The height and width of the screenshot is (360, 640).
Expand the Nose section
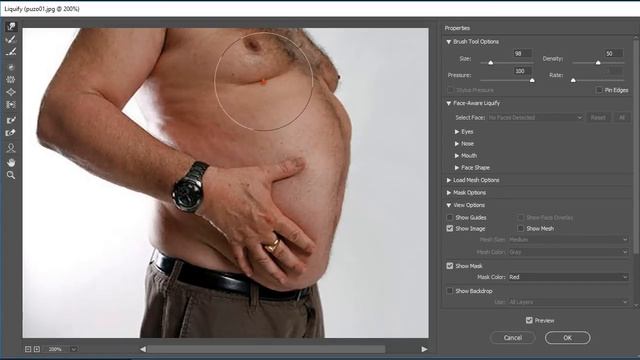(457, 144)
